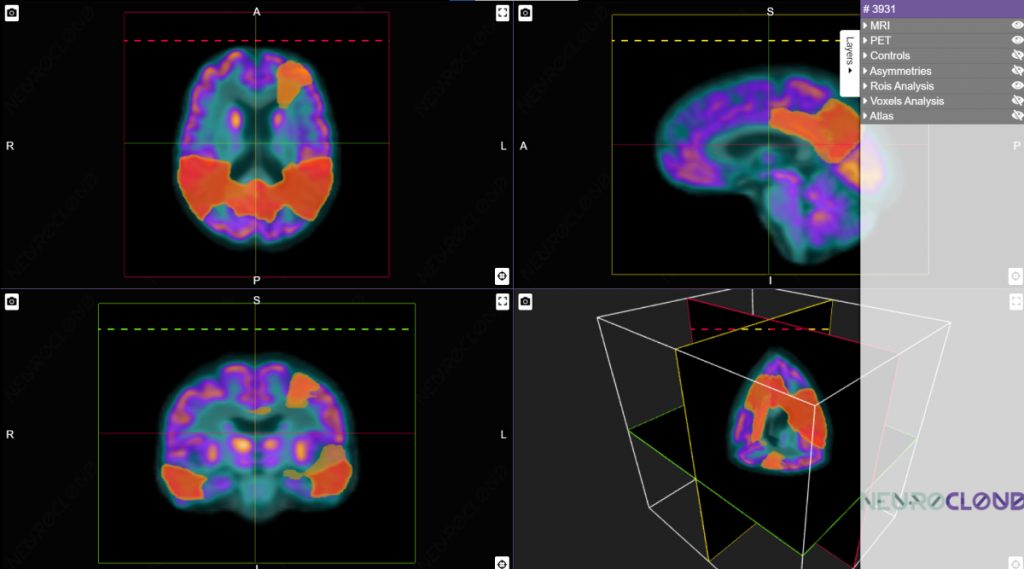Toggle visibility of the PET layer
Screen dimensions: 1024x569
coord(1017,41)
